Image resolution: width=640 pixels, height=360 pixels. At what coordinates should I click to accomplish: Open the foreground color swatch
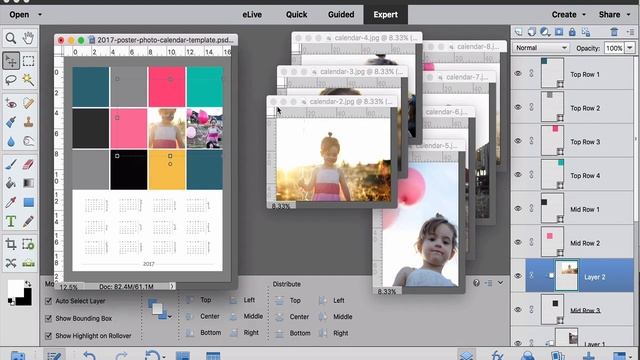tap(15, 288)
